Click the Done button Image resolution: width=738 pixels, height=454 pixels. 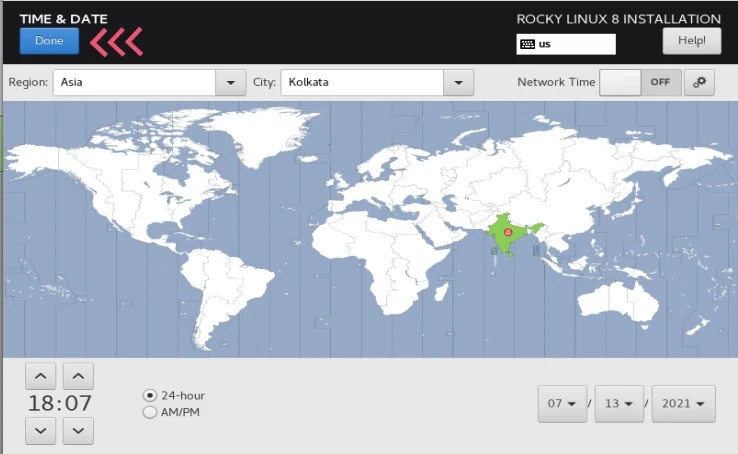[49, 41]
